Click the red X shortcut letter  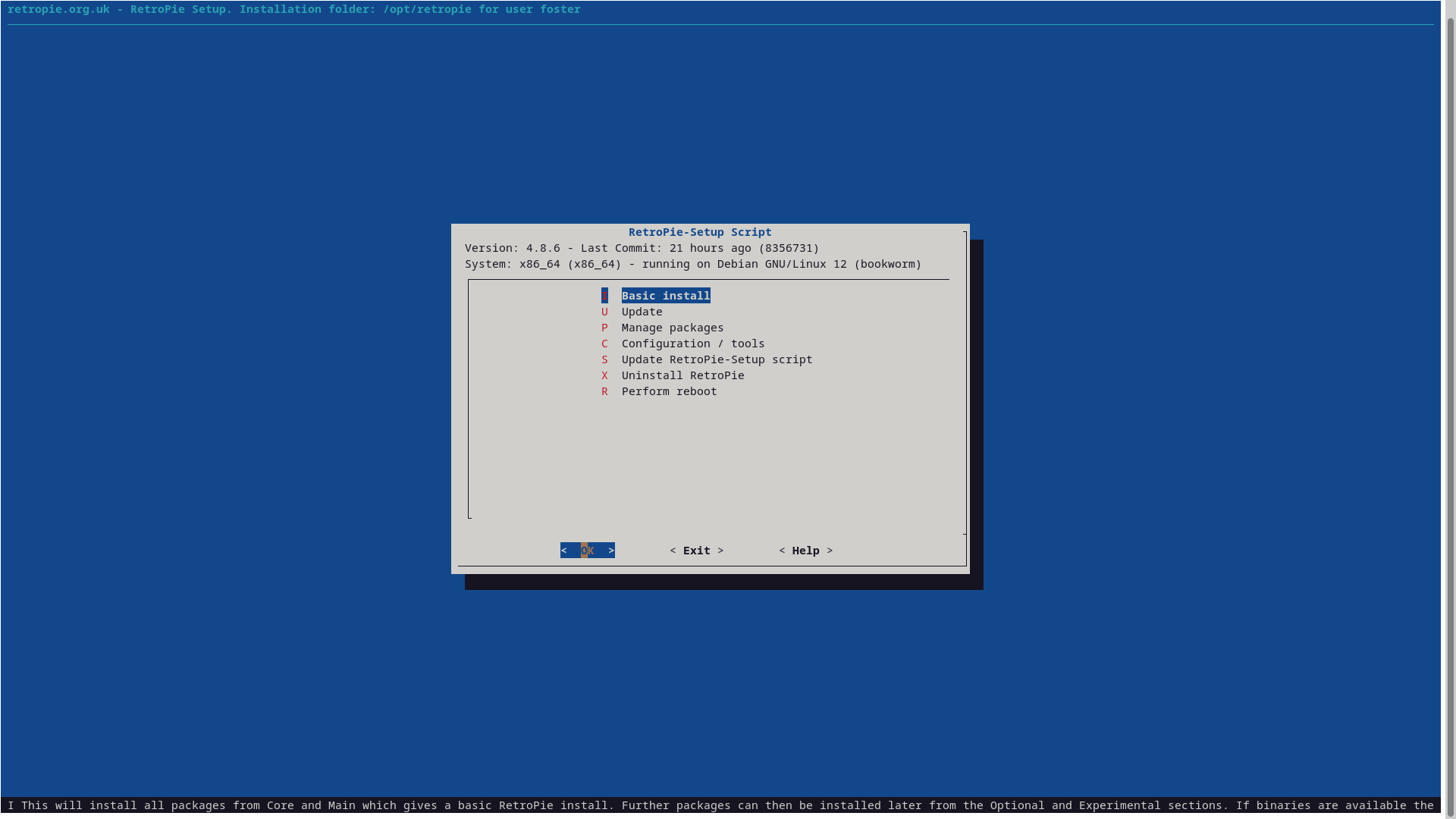pyautogui.click(x=604, y=375)
